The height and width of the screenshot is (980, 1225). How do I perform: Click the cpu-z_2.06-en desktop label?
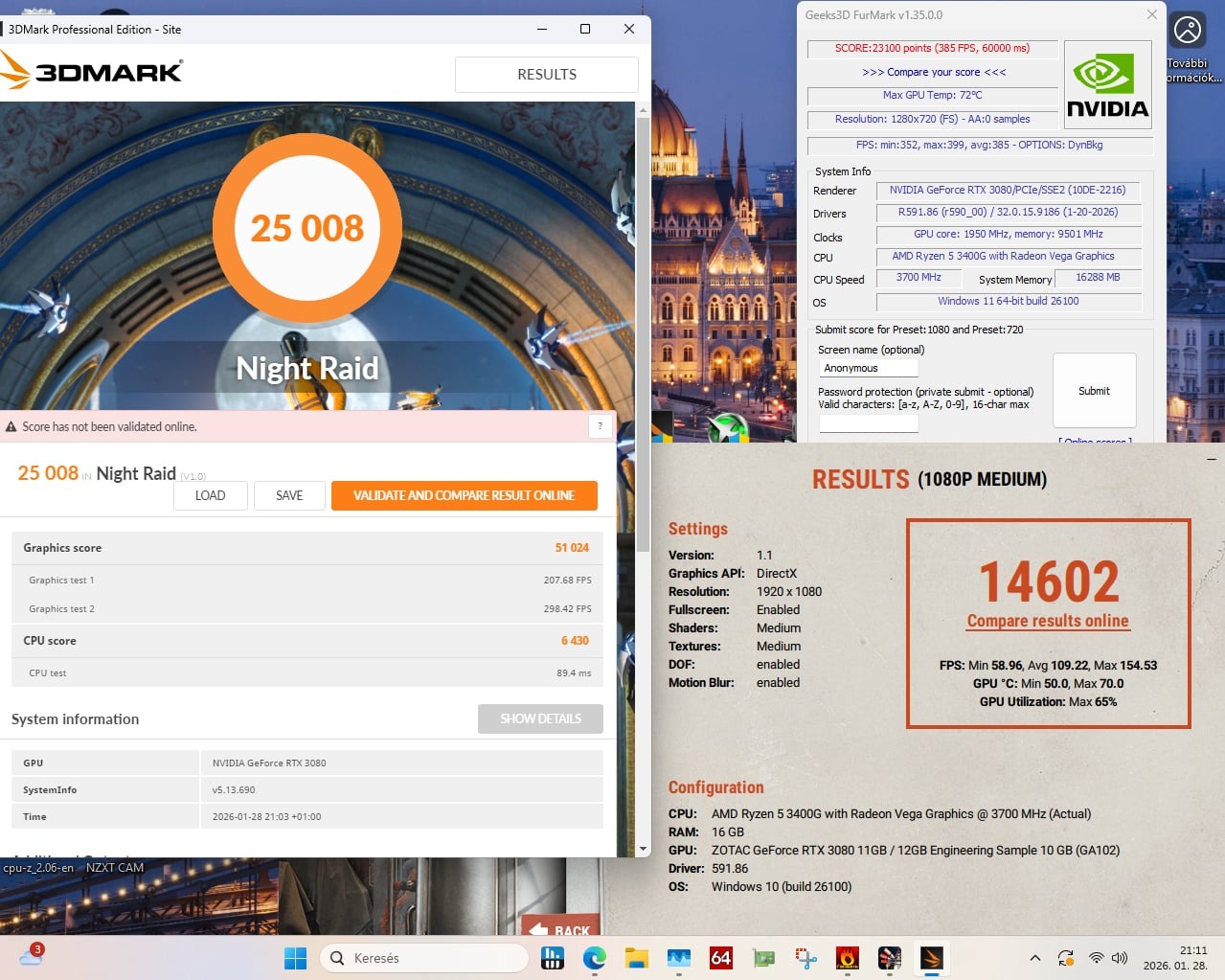coord(38,868)
